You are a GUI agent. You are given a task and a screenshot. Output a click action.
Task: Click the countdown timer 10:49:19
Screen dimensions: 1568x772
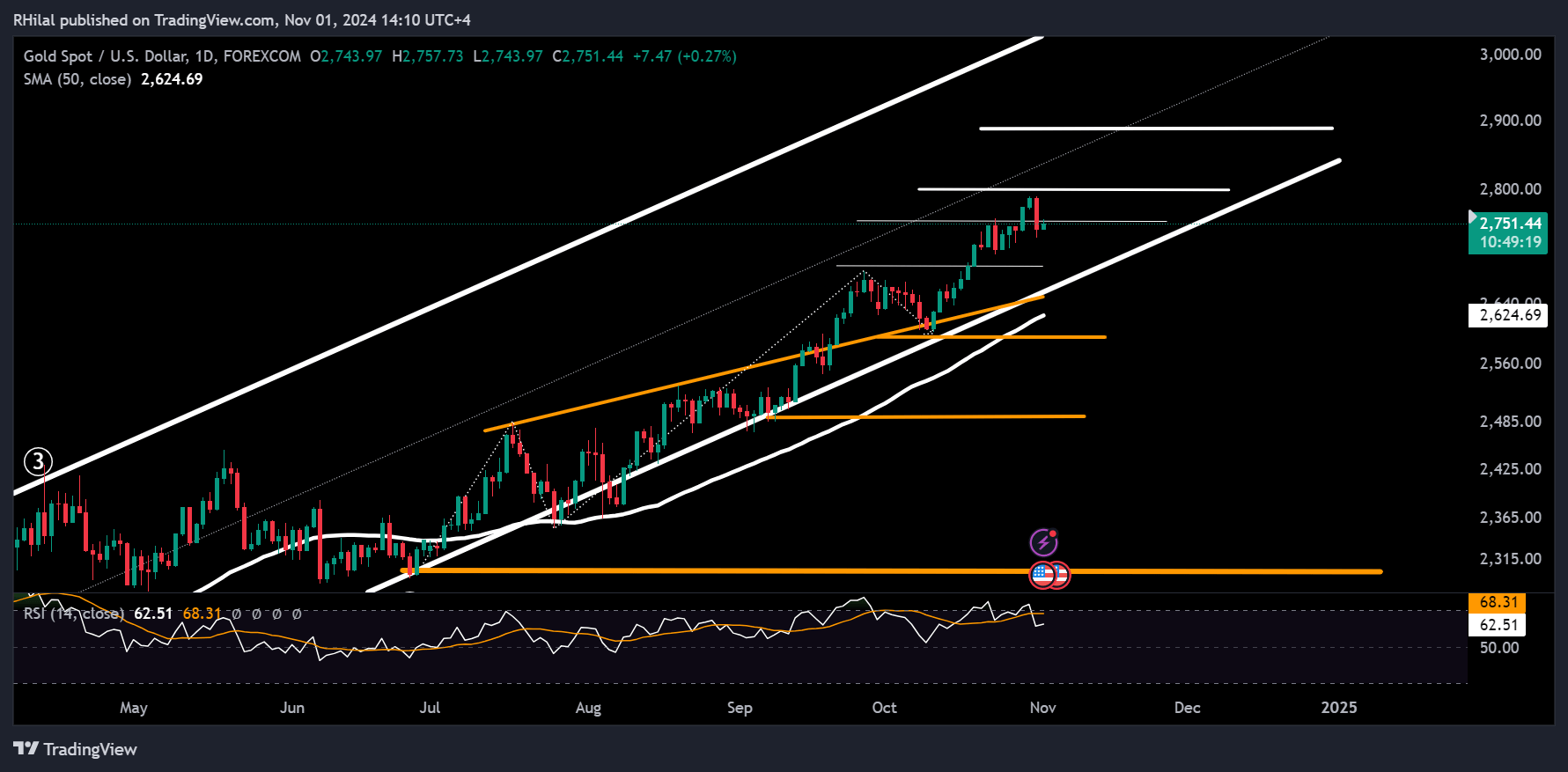pyautogui.click(x=1511, y=242)
